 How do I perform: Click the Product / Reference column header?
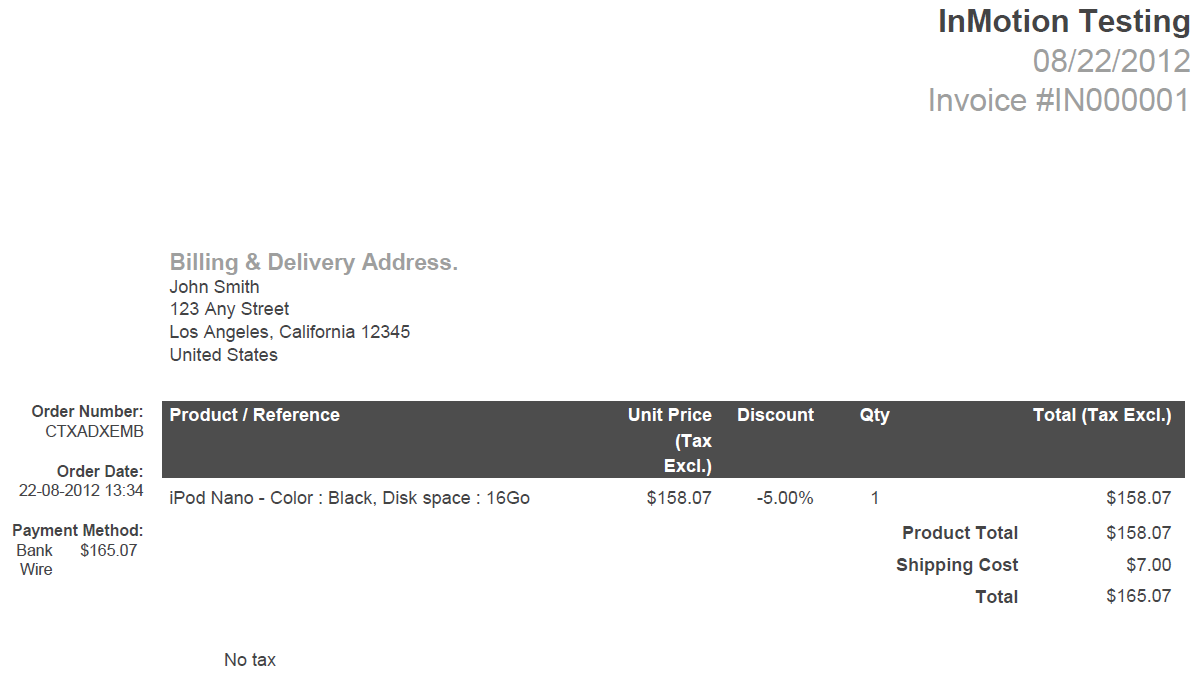[x=254, y=415]
